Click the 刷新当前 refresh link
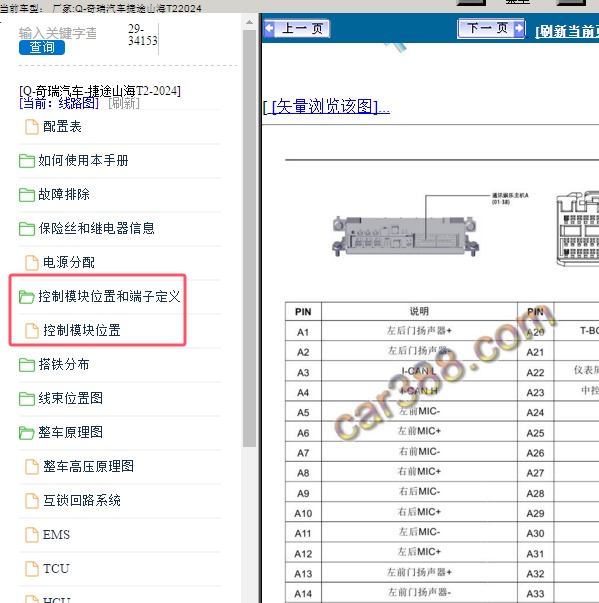This screenshot has height=603, width=599. point(567,32)
